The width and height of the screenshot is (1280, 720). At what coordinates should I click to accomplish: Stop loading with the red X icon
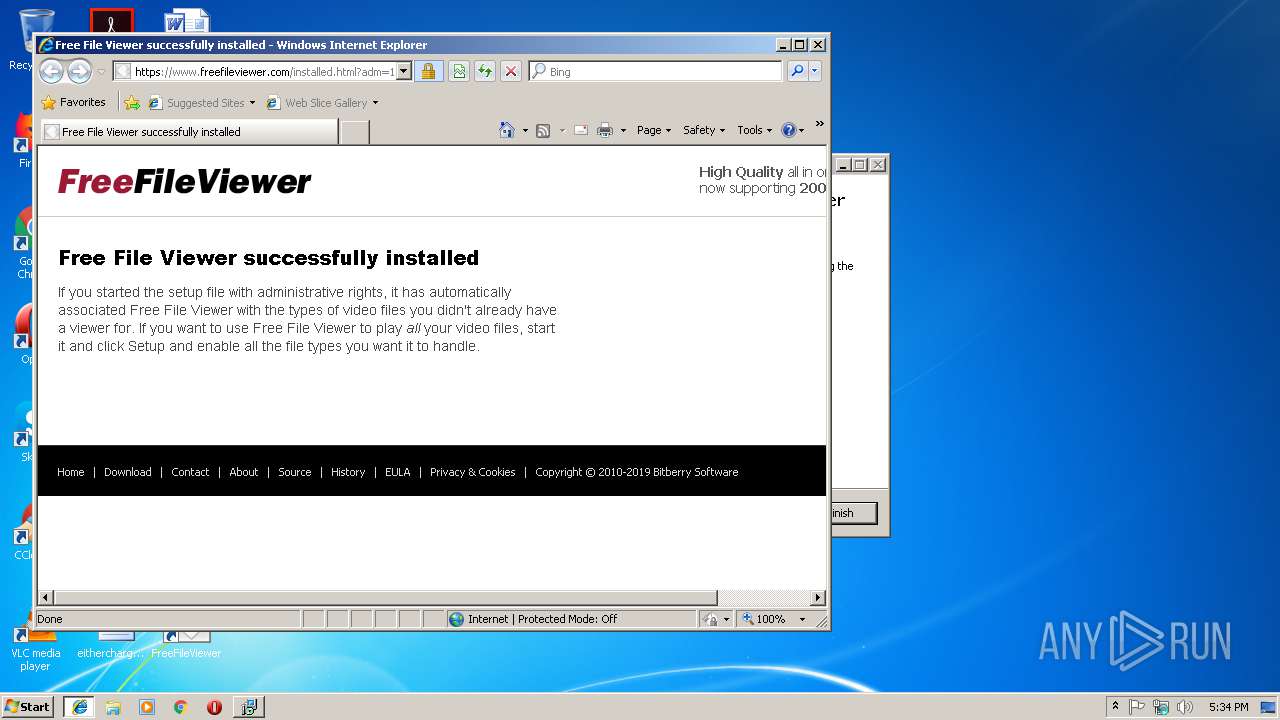511,71
